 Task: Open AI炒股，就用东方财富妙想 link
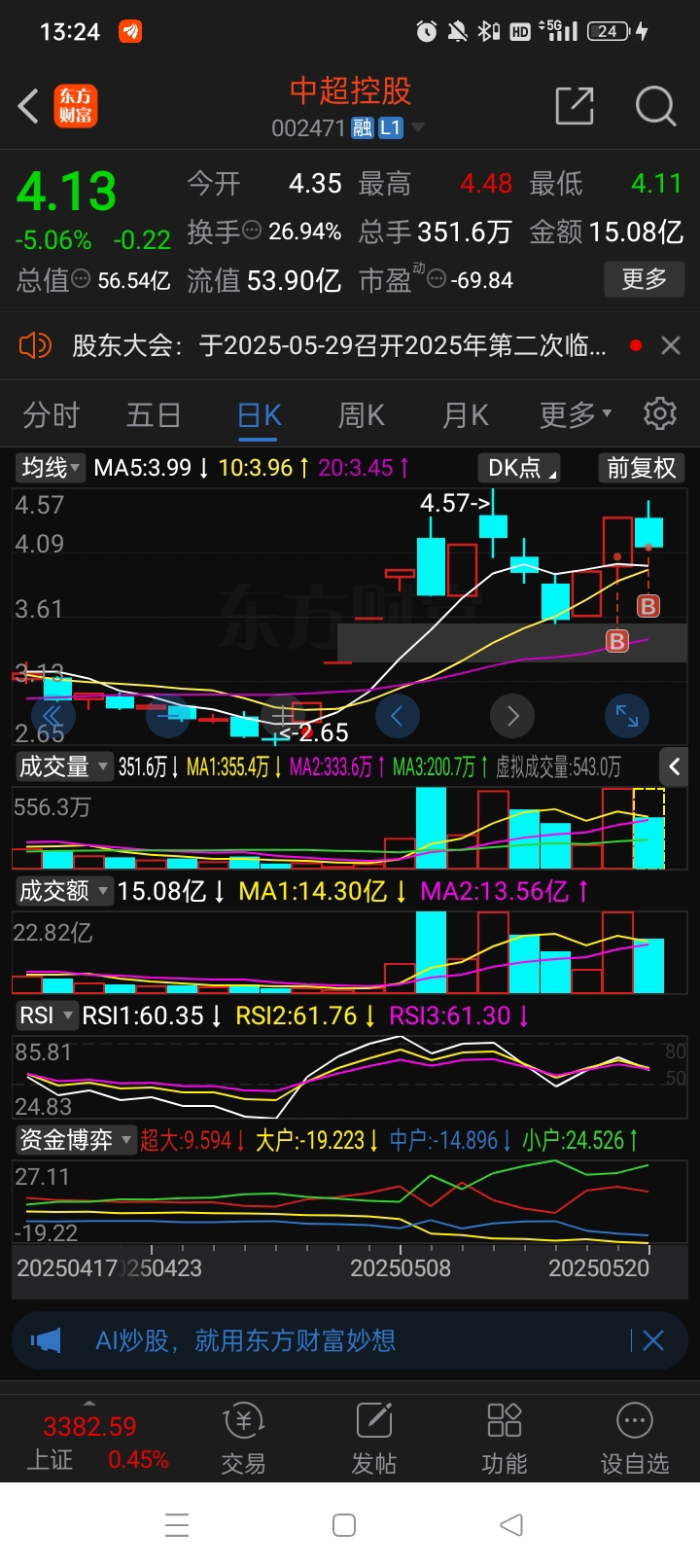coord(245,1340)
